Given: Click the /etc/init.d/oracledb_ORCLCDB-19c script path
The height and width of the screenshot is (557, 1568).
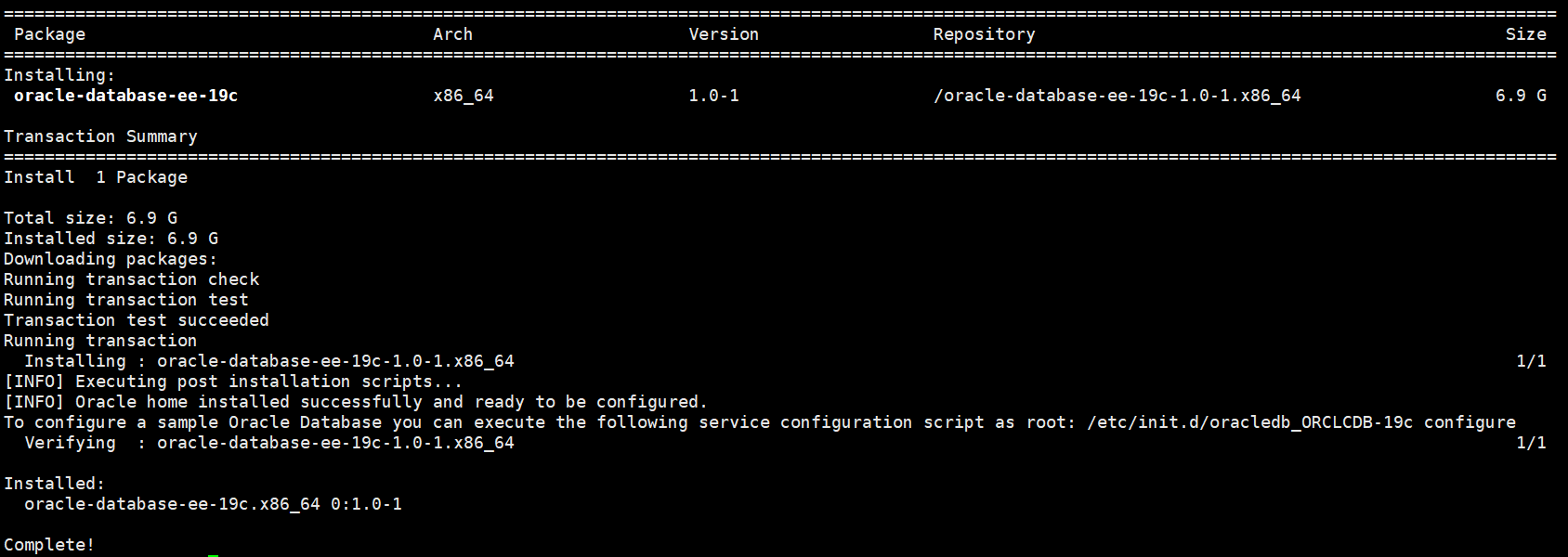Looking at the screenshot, I should pos(1249,422).
